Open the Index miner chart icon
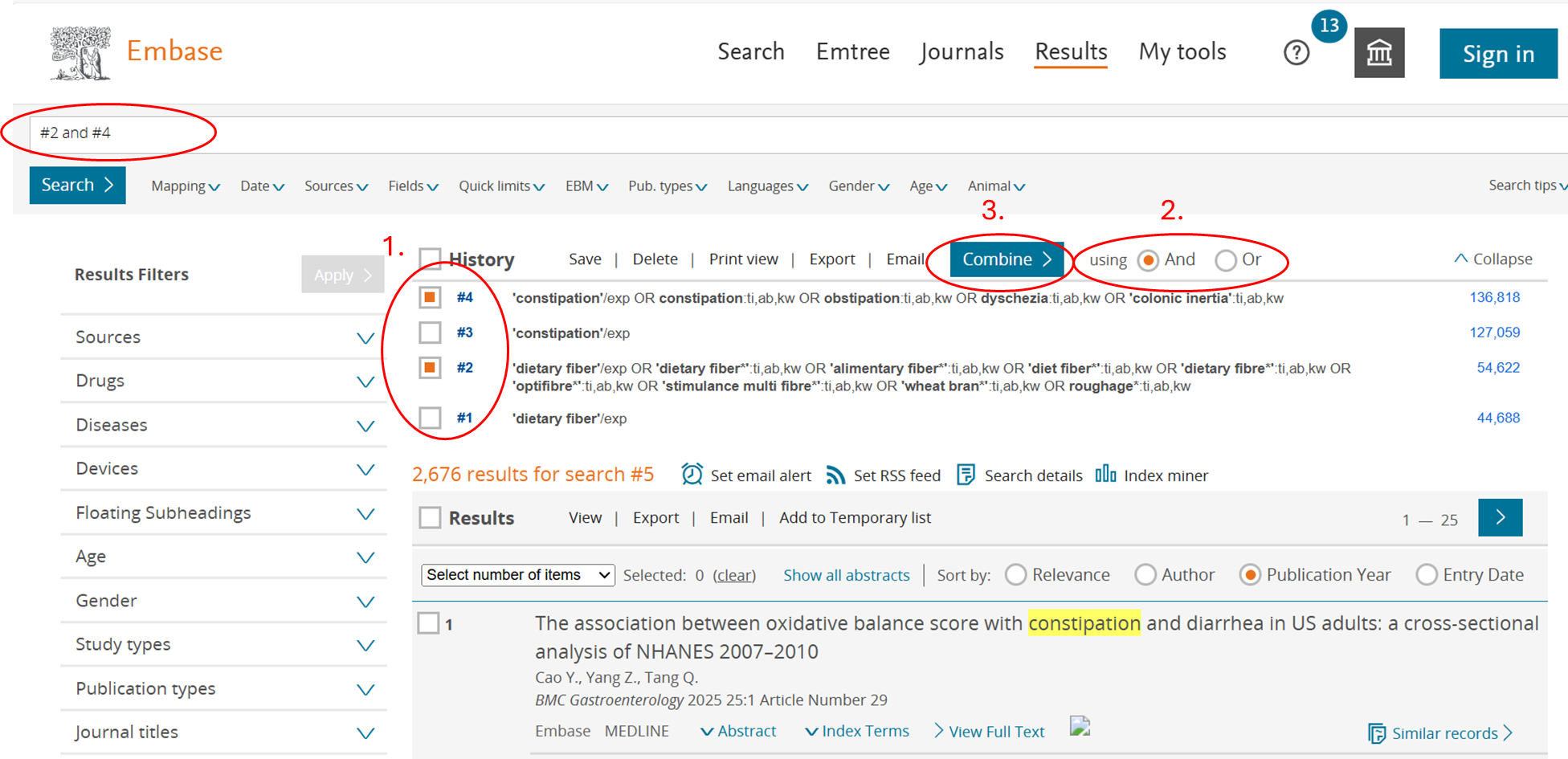Viewport: 1568px width, 759px height. click(x=1105, y=474)
